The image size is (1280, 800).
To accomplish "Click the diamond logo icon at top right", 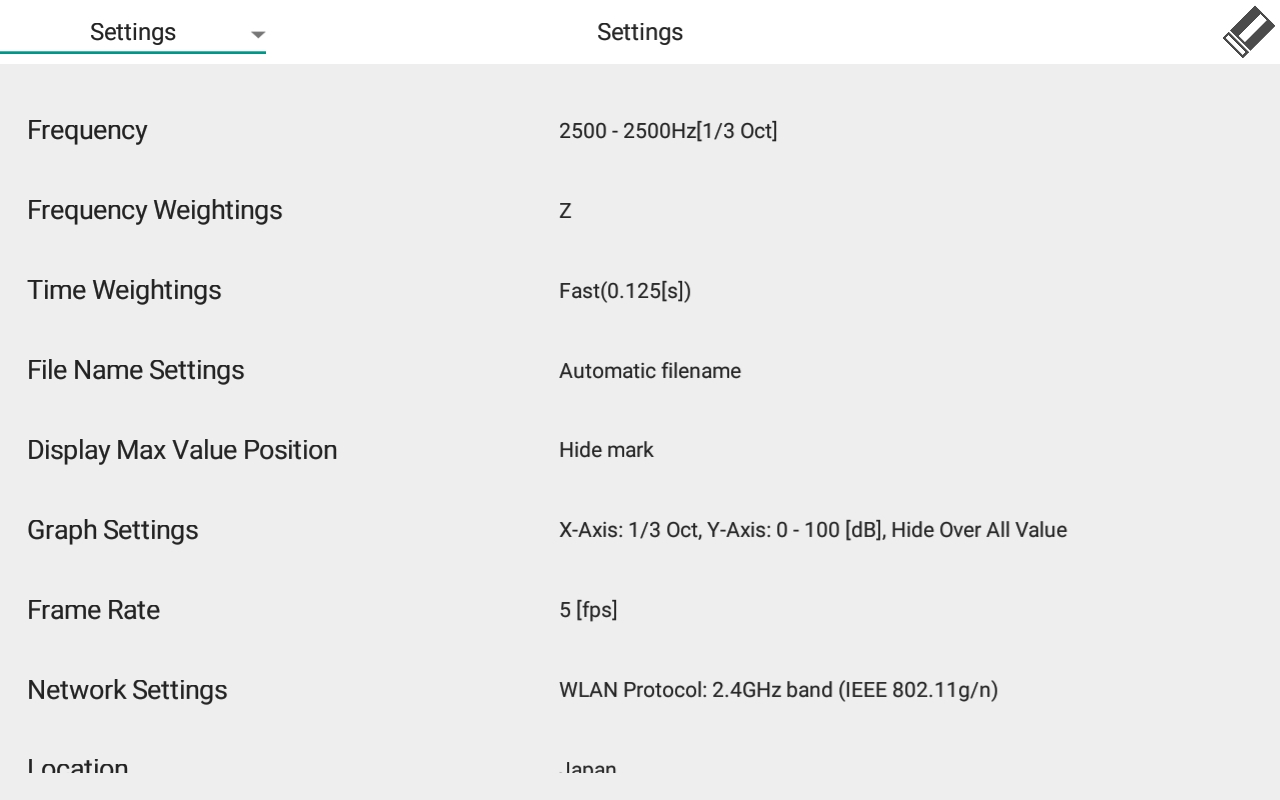I will point(1248,32).
